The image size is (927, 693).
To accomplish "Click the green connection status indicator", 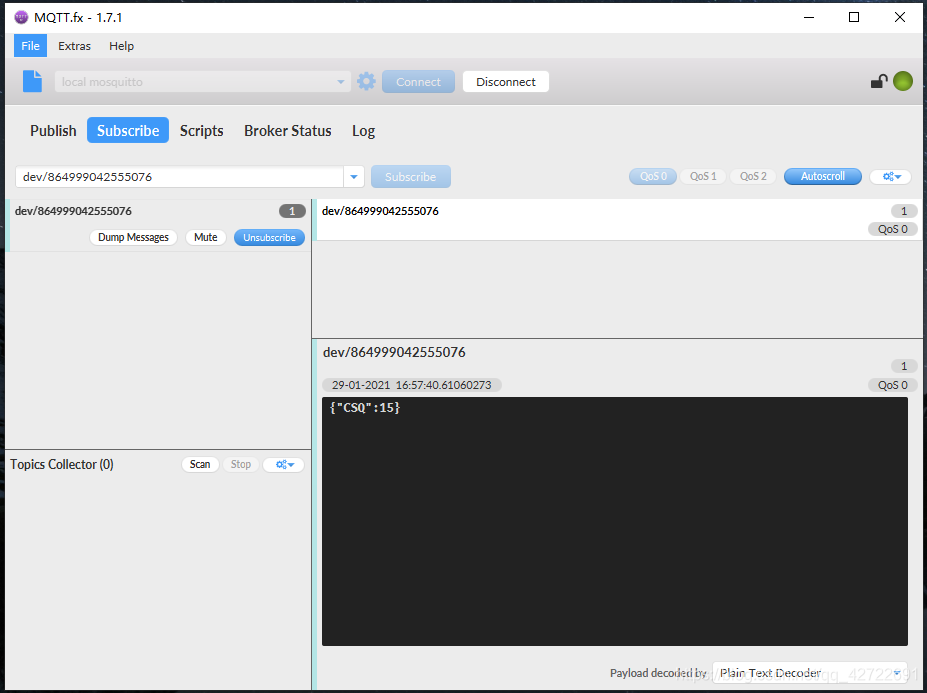I will coord(903,81).
